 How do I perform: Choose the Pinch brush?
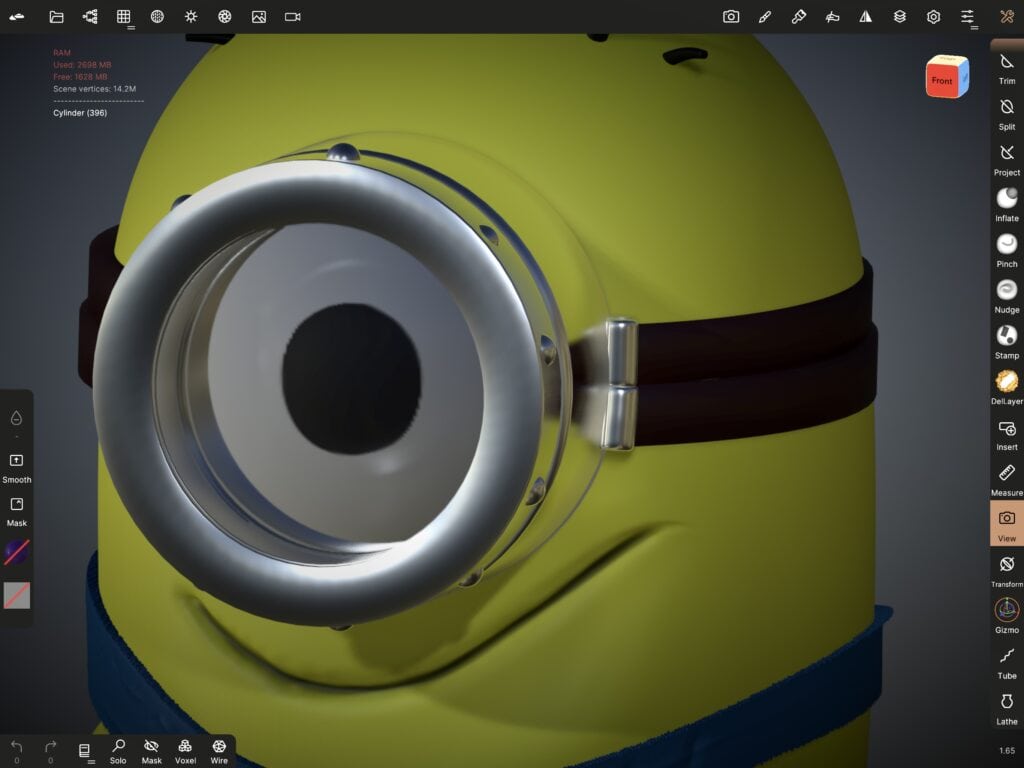pos(1007,250)
